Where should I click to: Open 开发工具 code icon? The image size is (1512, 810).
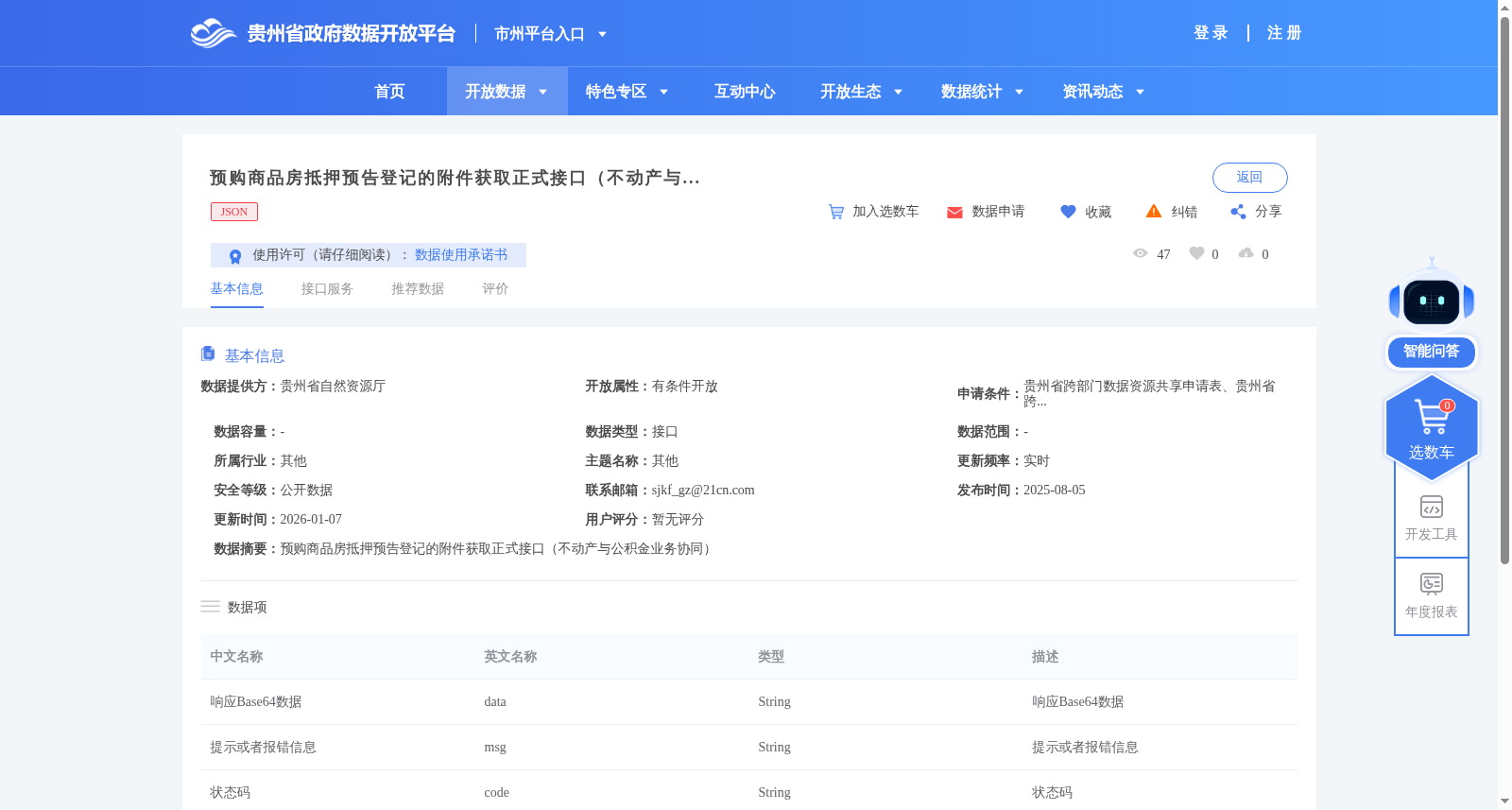[1432, 507]
